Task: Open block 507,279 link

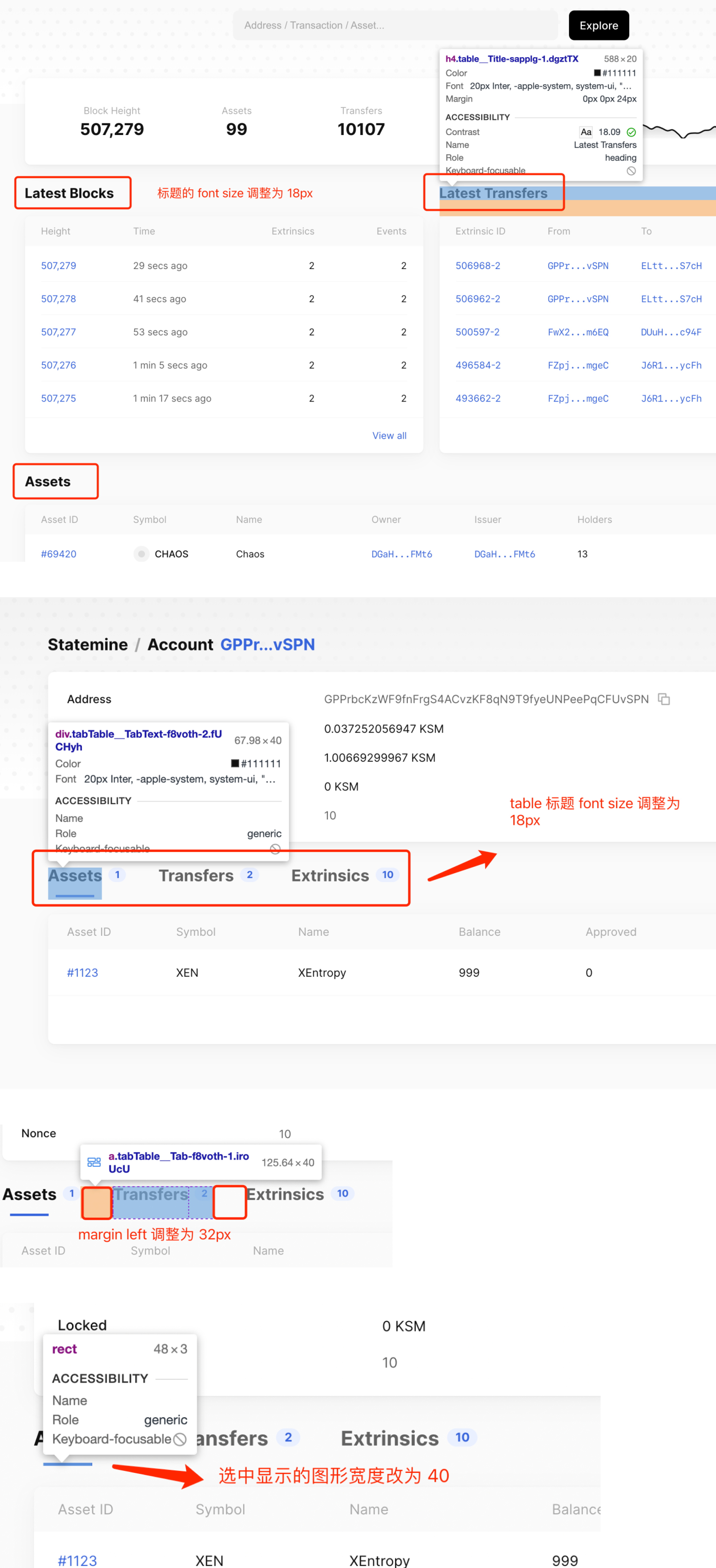Action: (x=58, y=266)
